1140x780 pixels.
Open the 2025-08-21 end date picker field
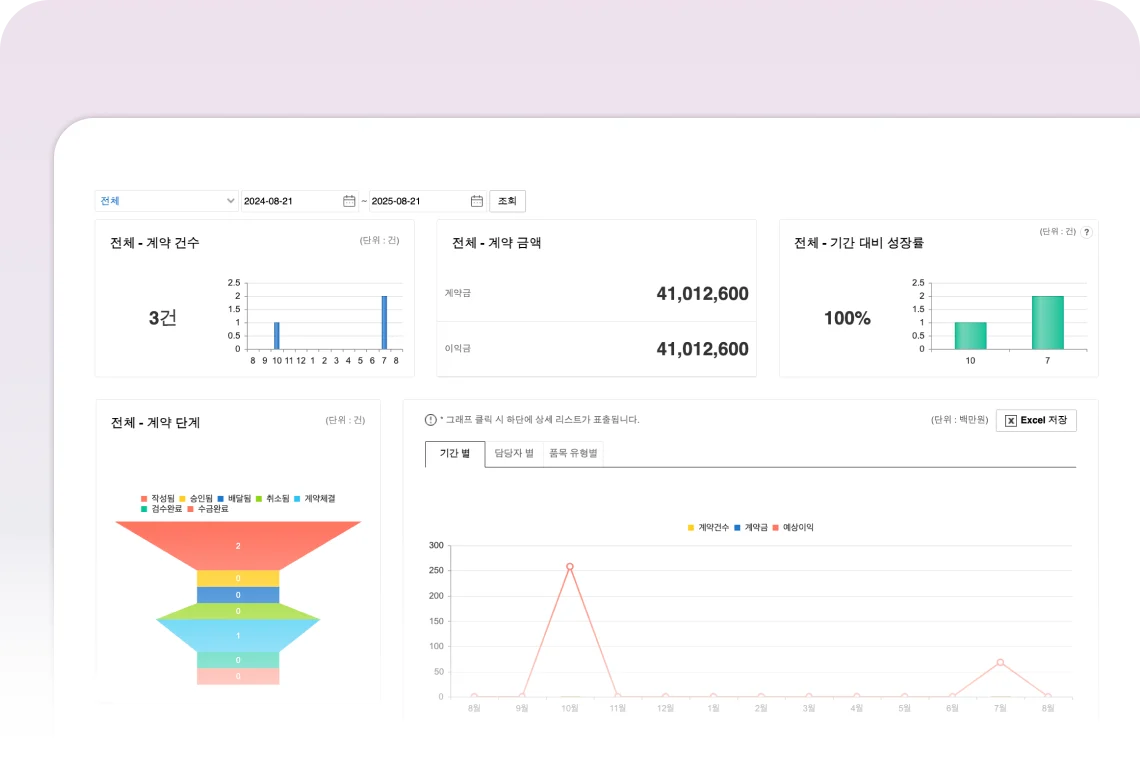point(418,201)
